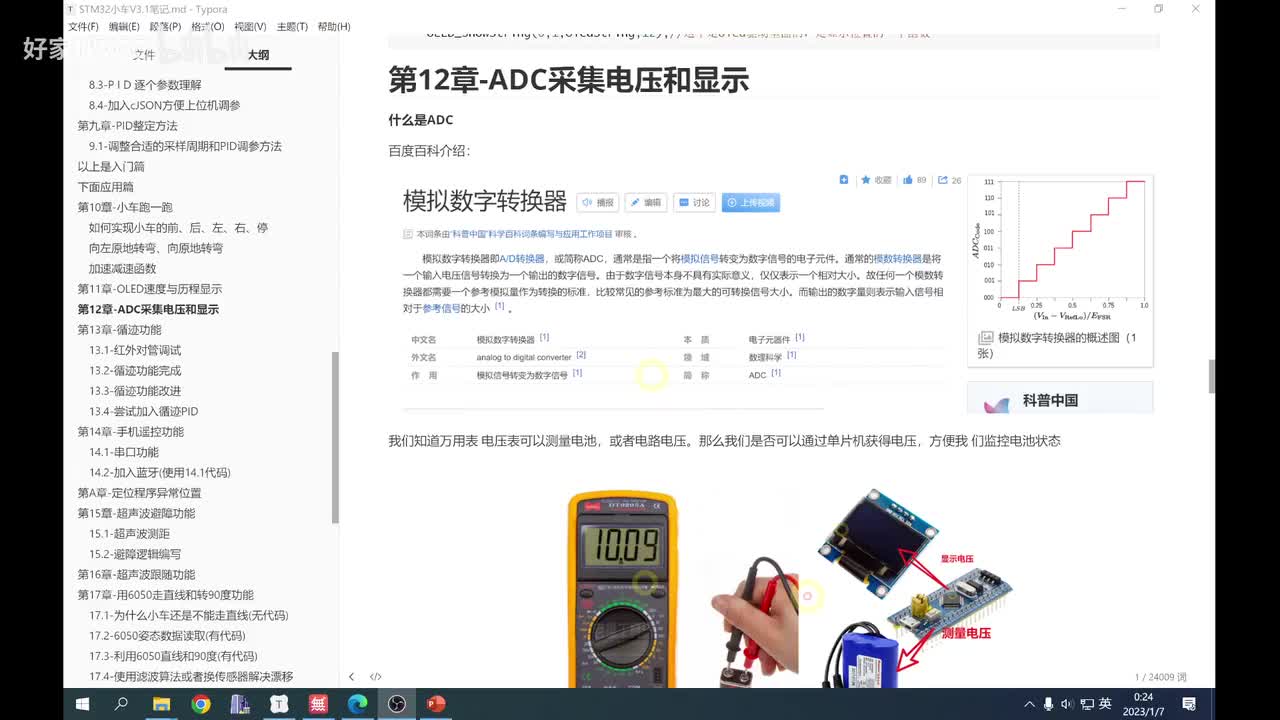Open outline heading 第13章-循迹功能
This screenshot has height=720, width=1280.
(119, 330)
